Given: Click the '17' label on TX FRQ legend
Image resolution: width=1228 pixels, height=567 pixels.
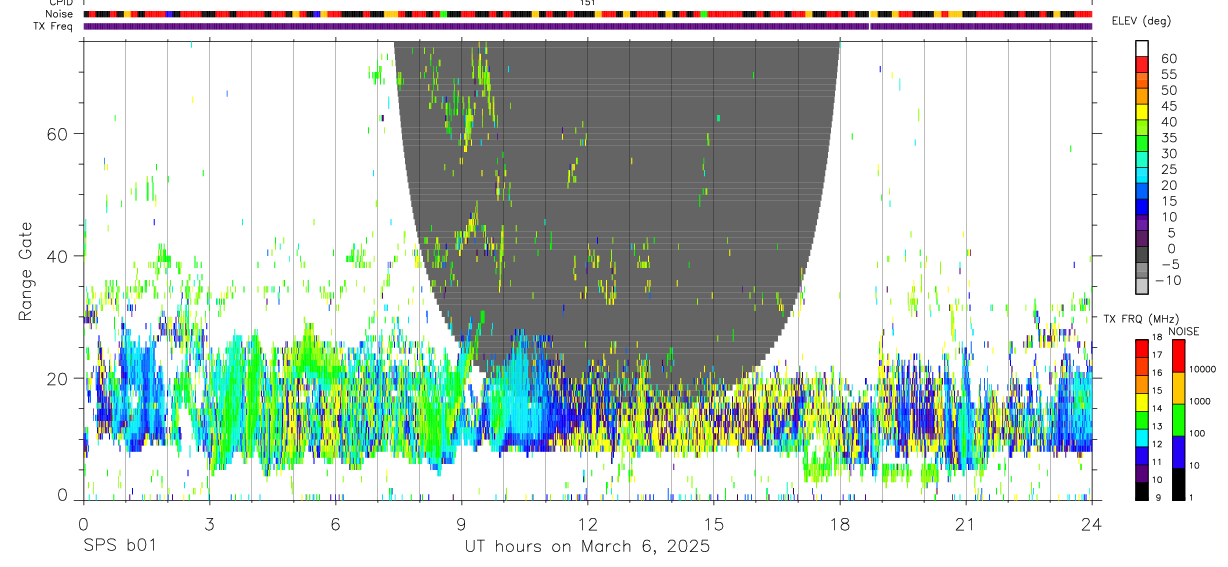Looking at the screenshot, I should pos(1157,355).
